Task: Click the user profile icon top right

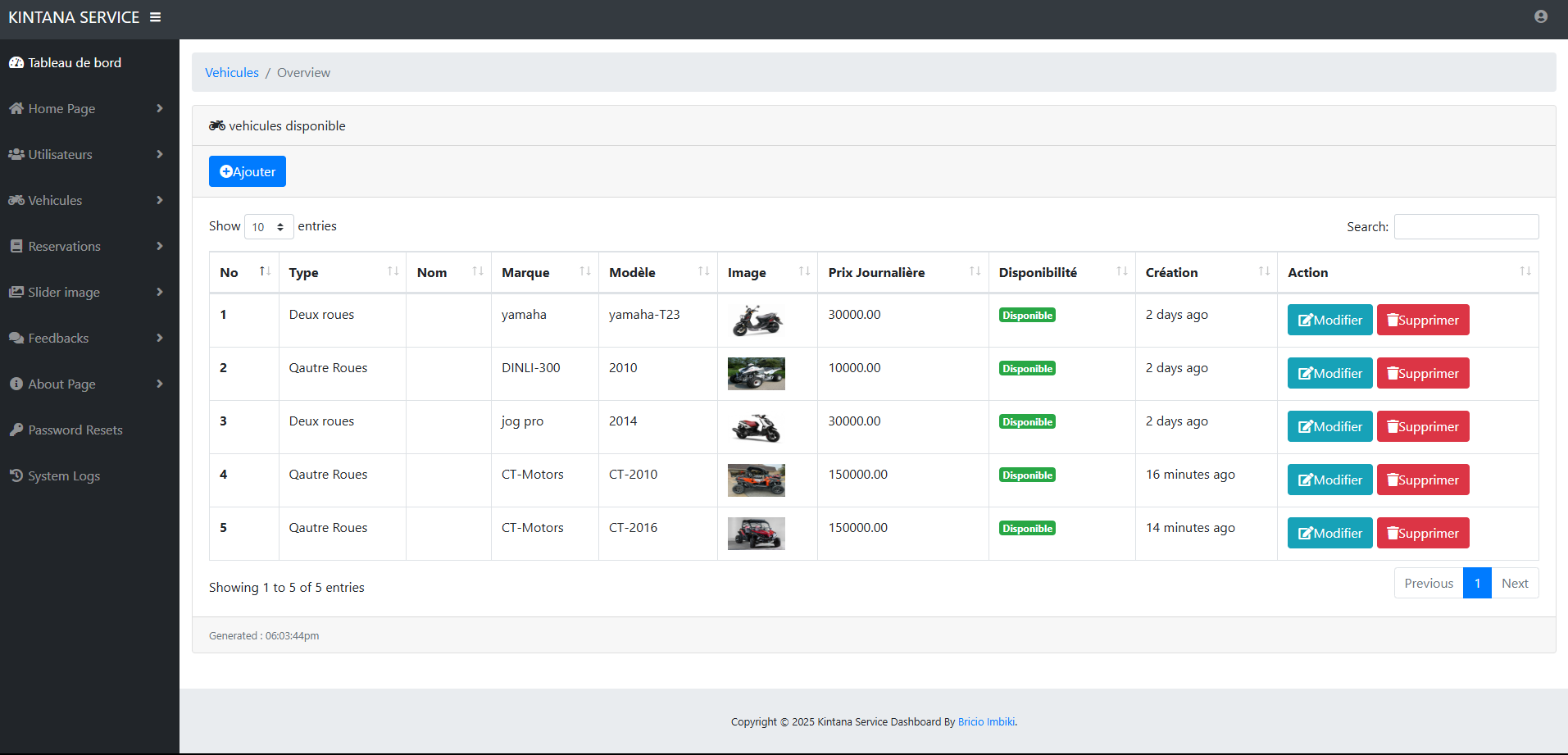Action: 1539,16
